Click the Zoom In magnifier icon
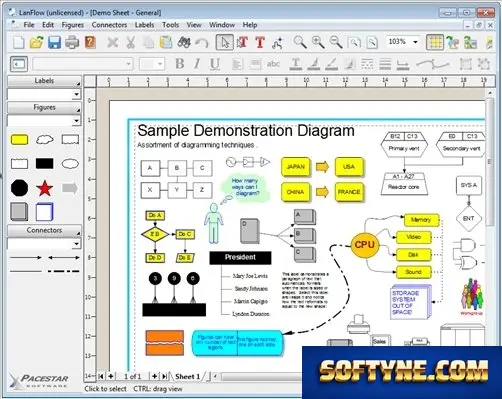The width and height of the screenshot is (502, 399). point(318,42)
